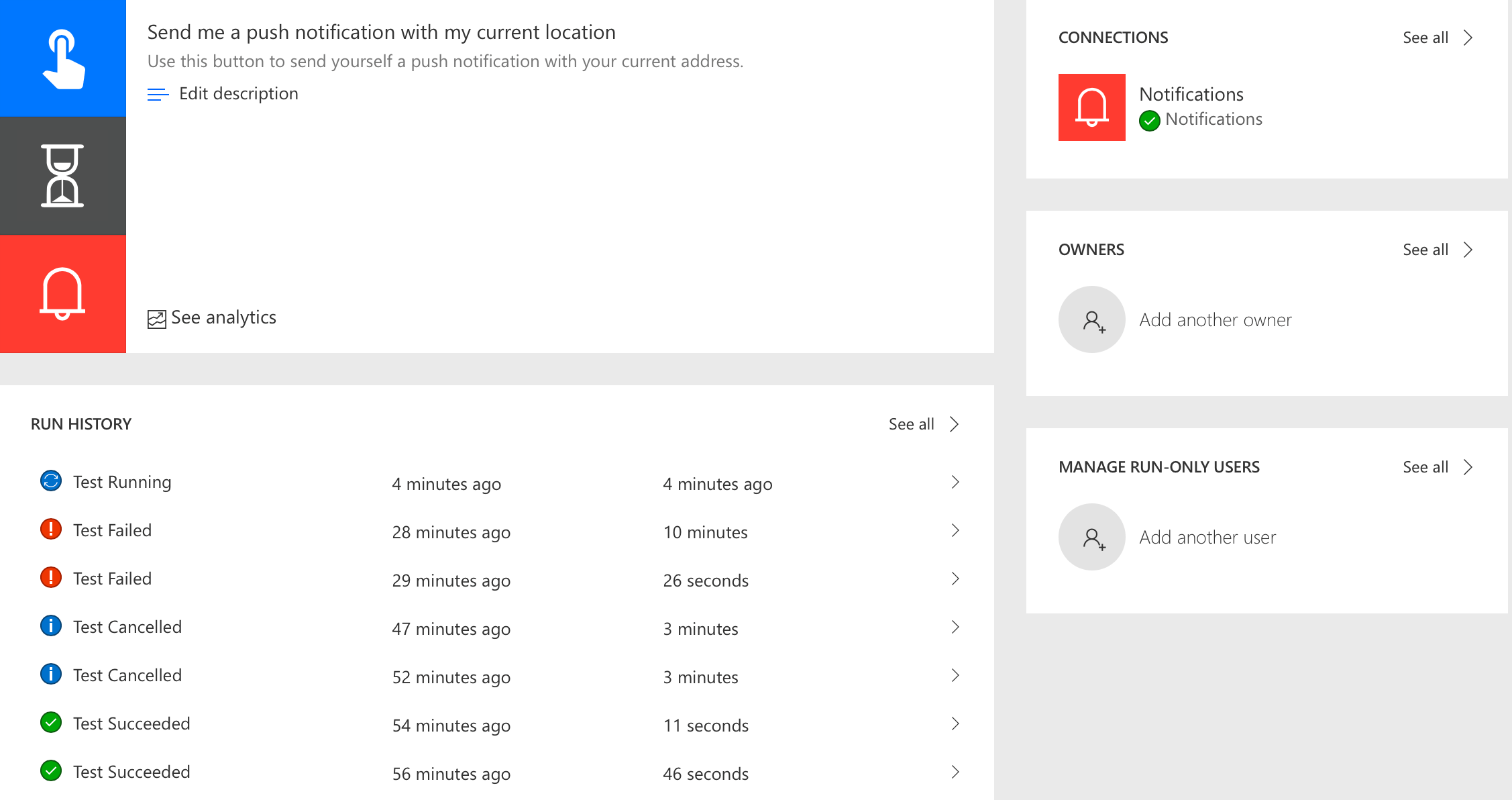Click Add another owner text
The image size is (1512, 800).
pos(1215,320)
